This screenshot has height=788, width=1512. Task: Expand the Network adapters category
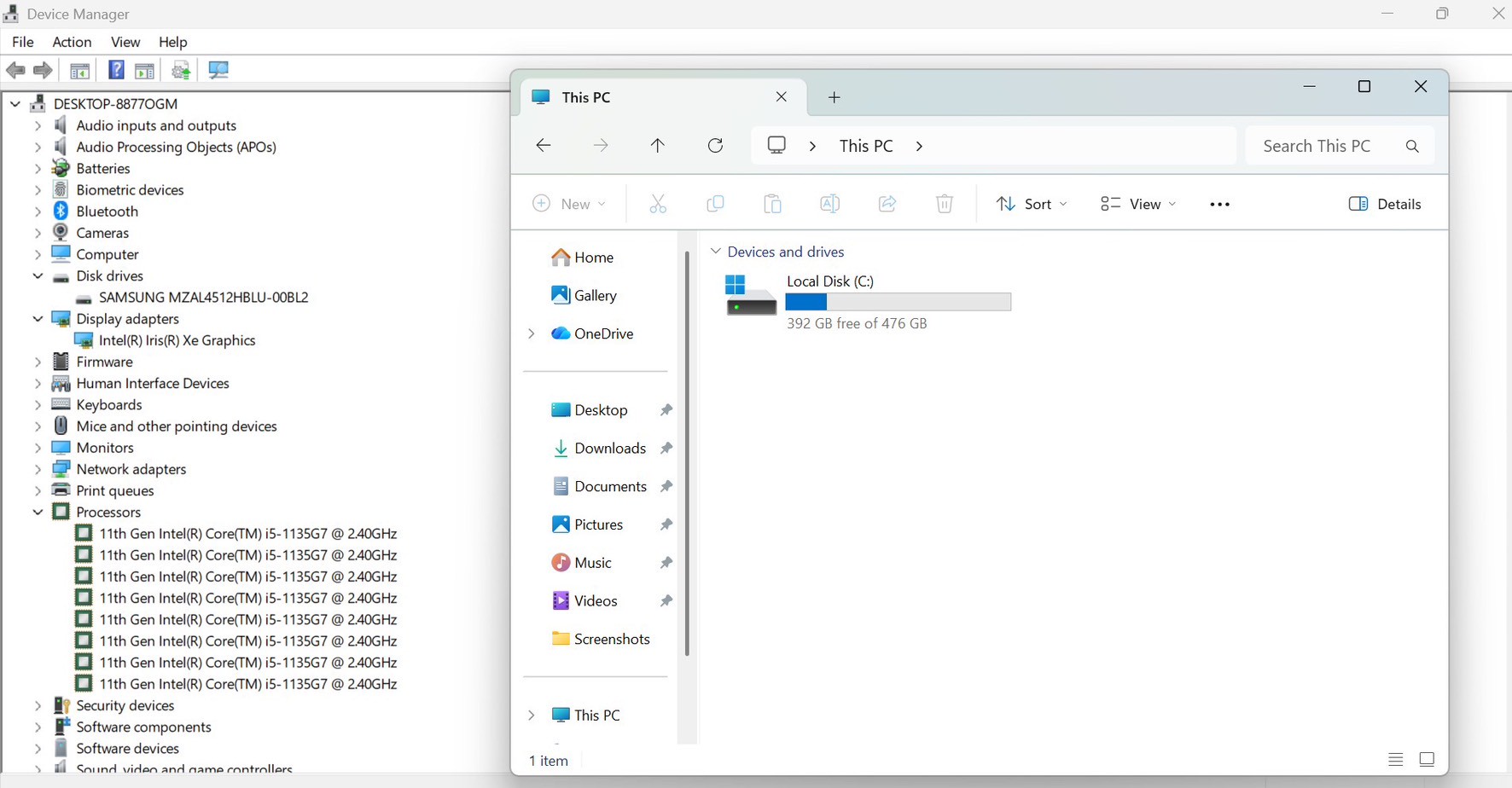(38, 469)
